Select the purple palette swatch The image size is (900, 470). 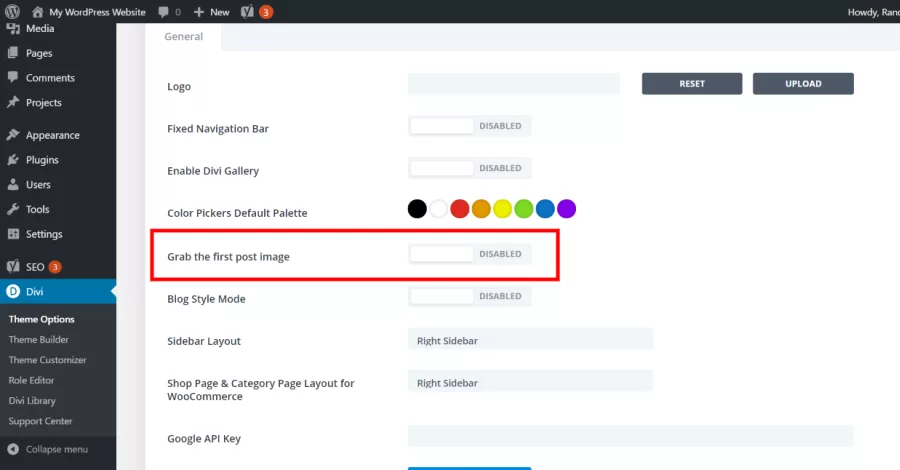coord(567,209)
